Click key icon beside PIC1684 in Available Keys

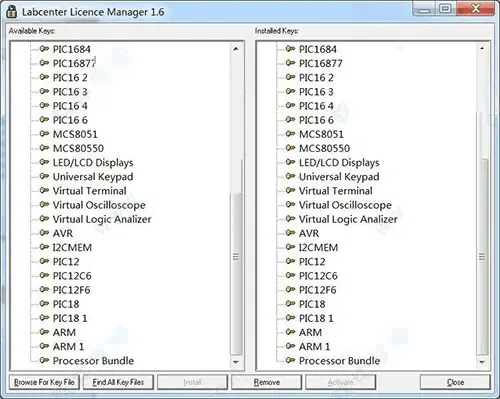[x=44, y=49]
